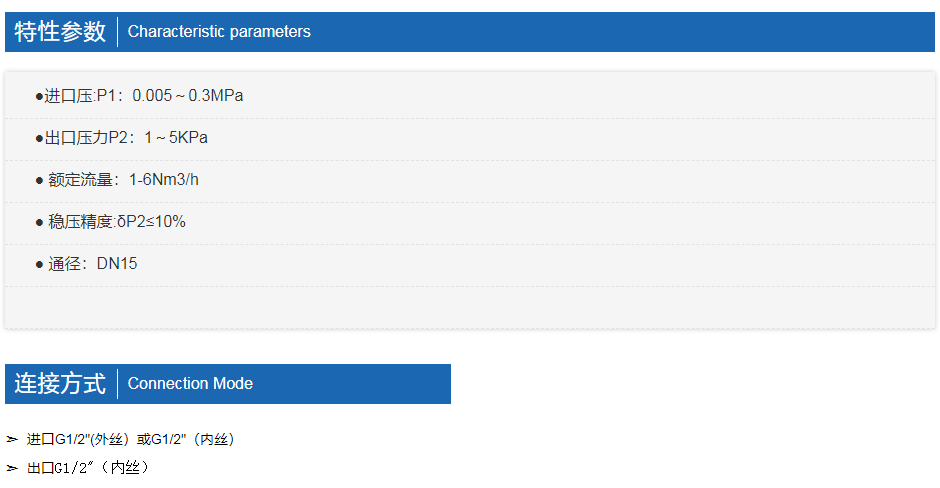
Task: Click the 额定流量 1-6Nm3/h row
Action: (x=470, y=181)
